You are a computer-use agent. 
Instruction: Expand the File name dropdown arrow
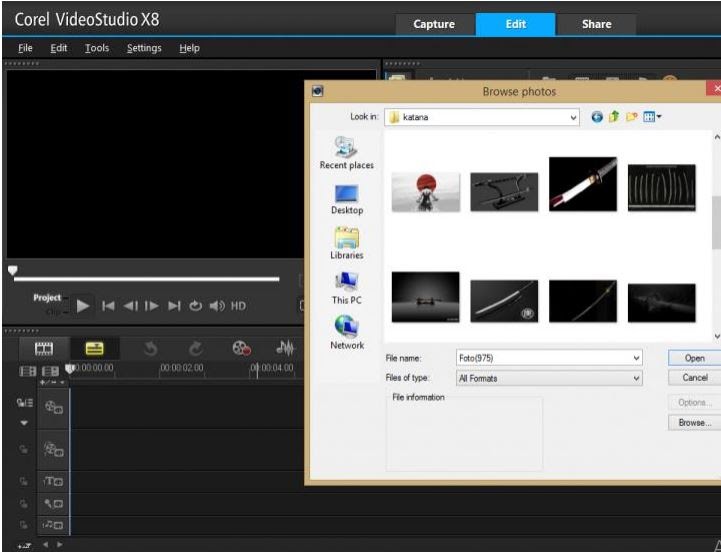pyautogui.click(x=636, y=358)
